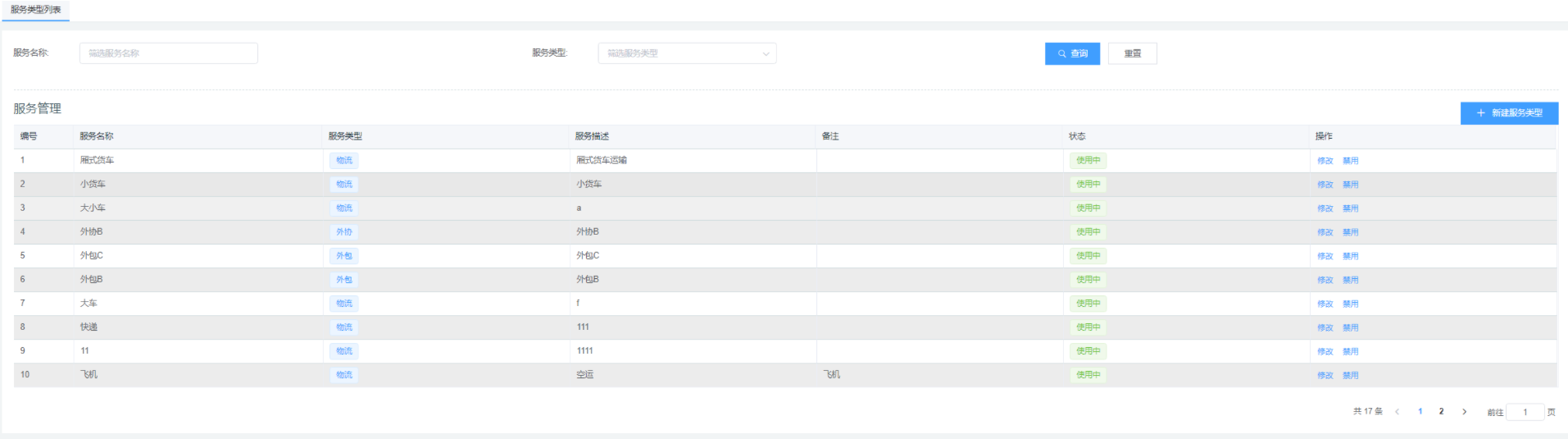Viewport: 1568px width, 439px height.
Task: Open the 服务类型 filter dropdown
Action: (x=687, y=53)
